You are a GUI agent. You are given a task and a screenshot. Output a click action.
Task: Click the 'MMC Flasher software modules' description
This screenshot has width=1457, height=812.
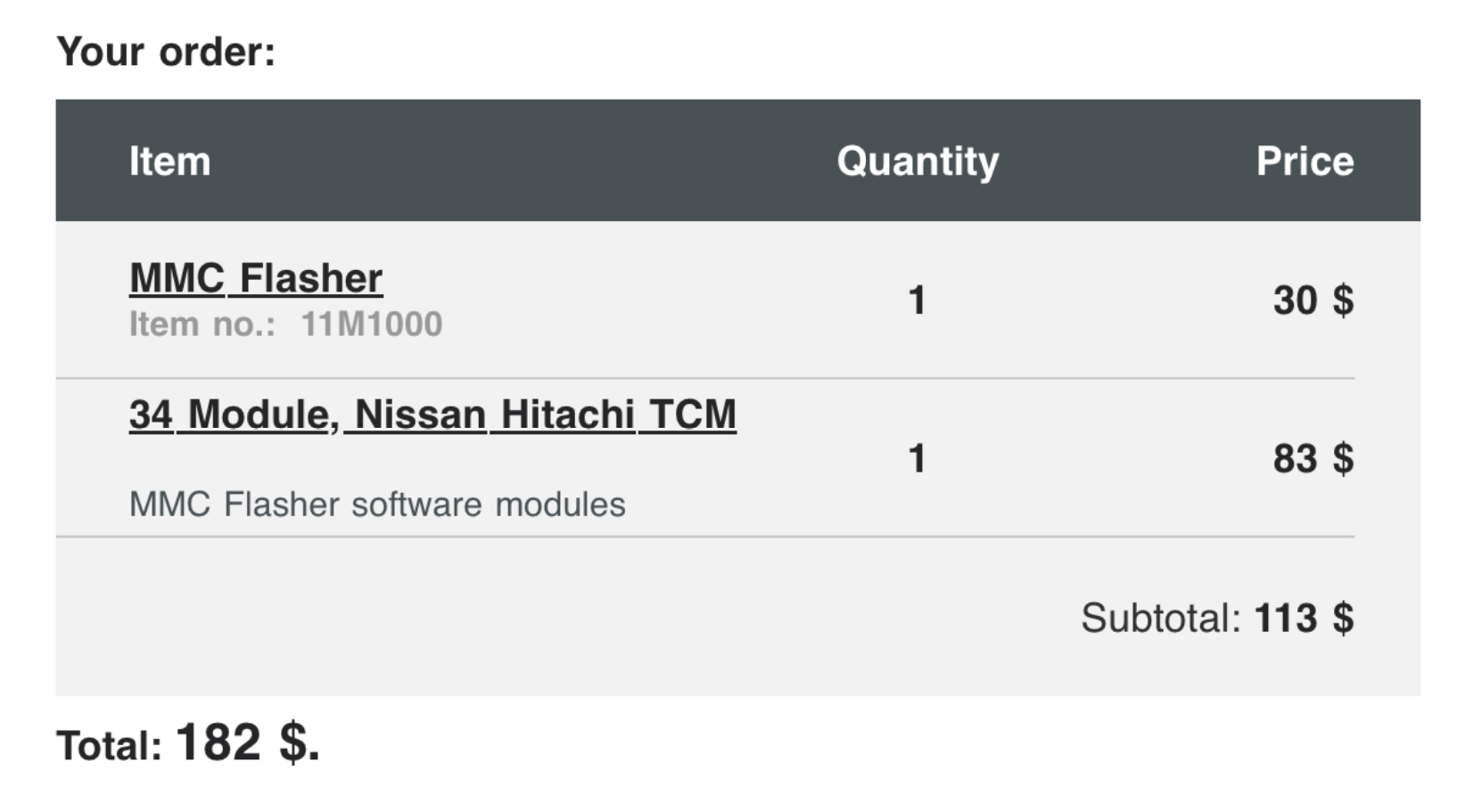pos(377,504)
